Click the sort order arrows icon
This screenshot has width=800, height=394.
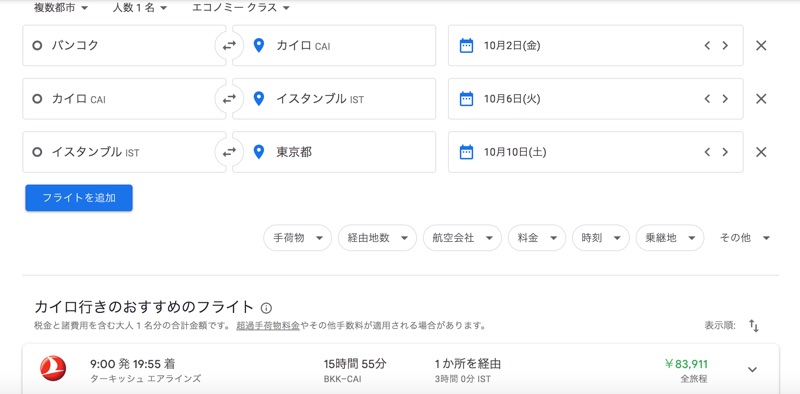[x=754, y=326]
